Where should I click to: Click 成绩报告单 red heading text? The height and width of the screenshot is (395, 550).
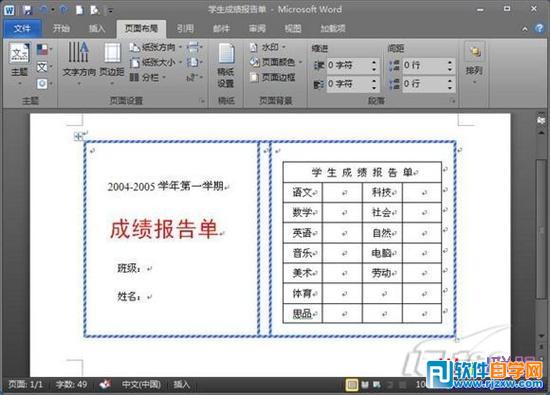(x=164, y=229)
